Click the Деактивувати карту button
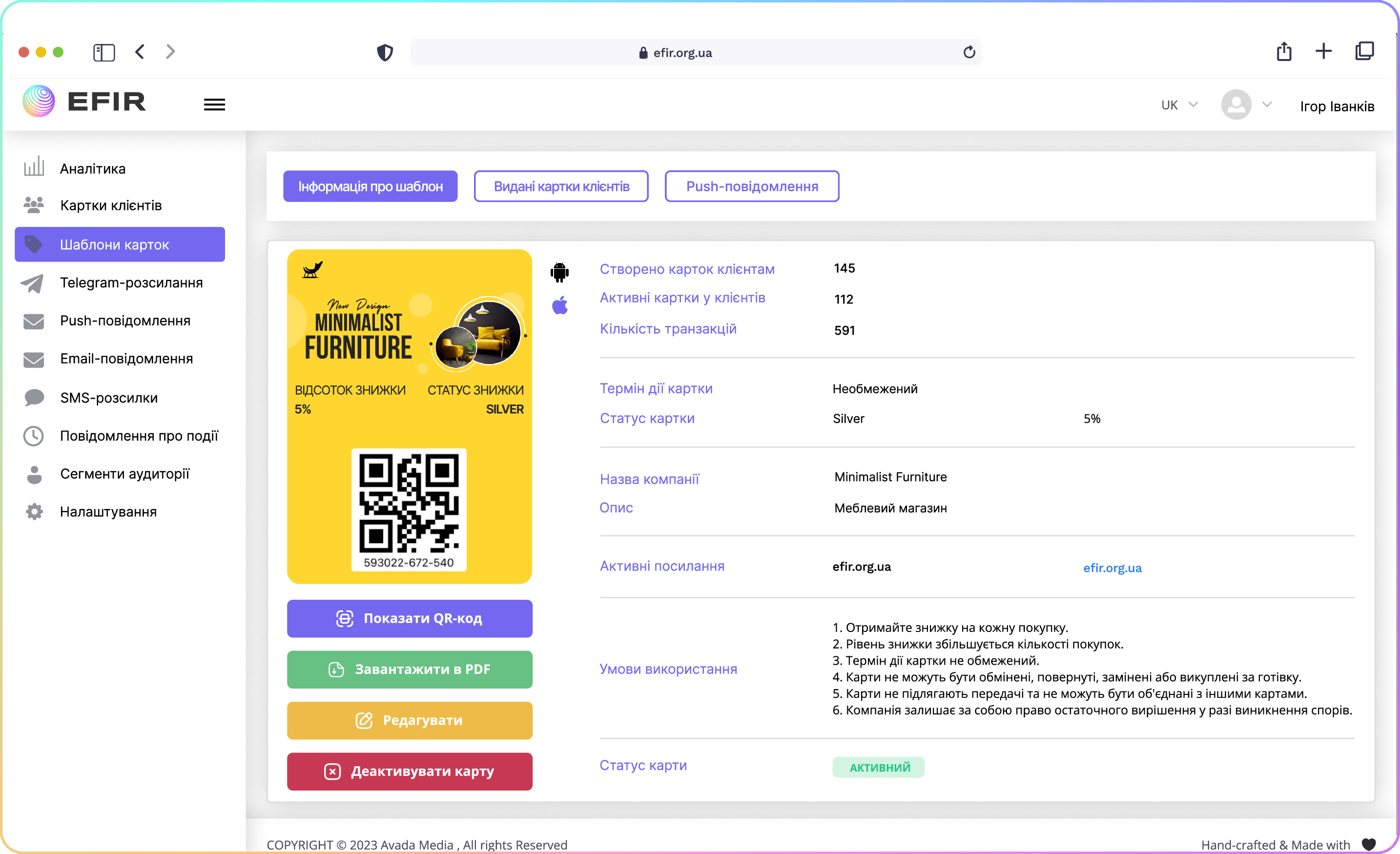The height and width of the screenshot is (854, 1400). [410, 772]
